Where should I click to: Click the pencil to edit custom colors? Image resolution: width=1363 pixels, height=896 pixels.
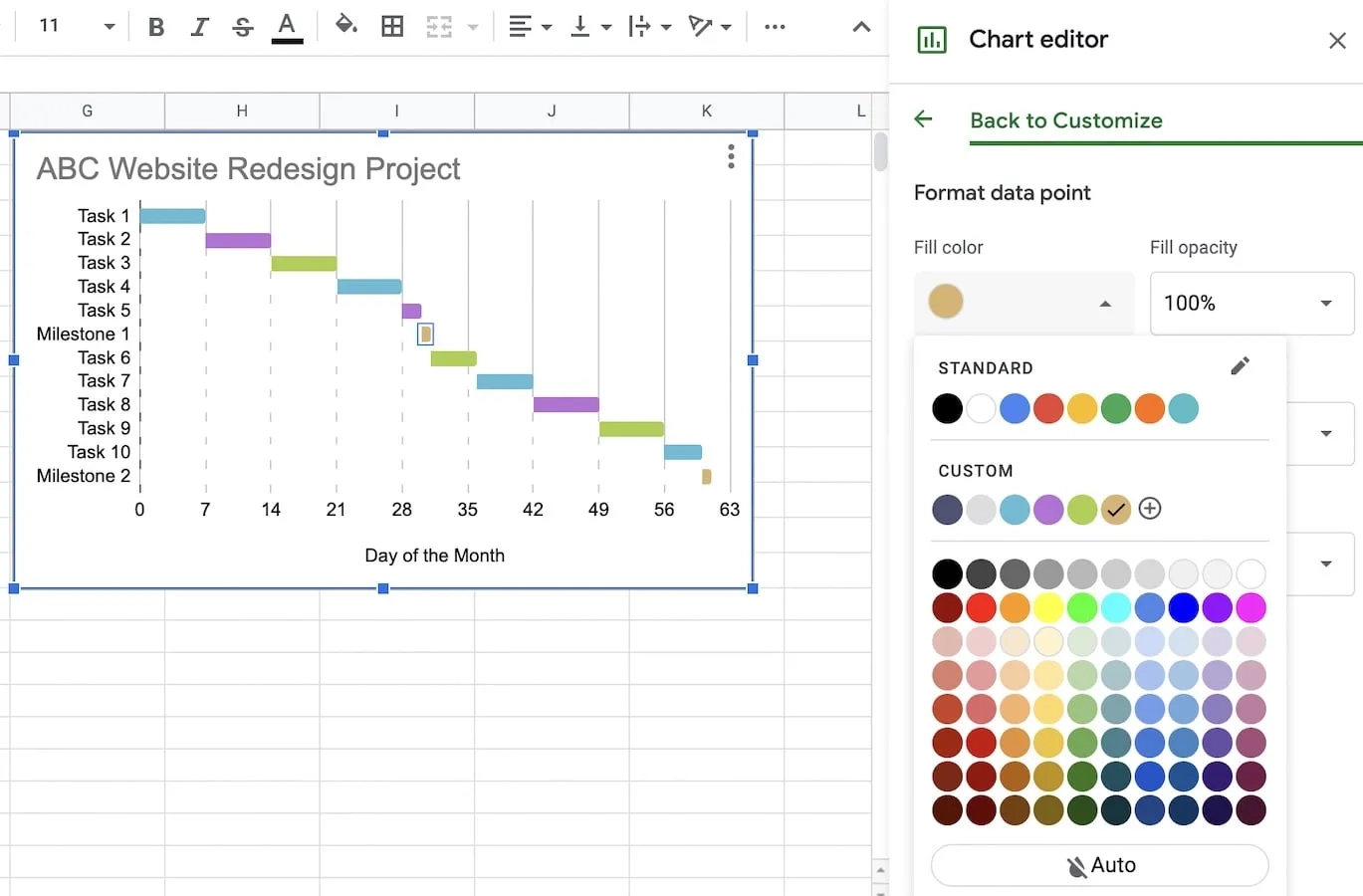[1240, 365]
